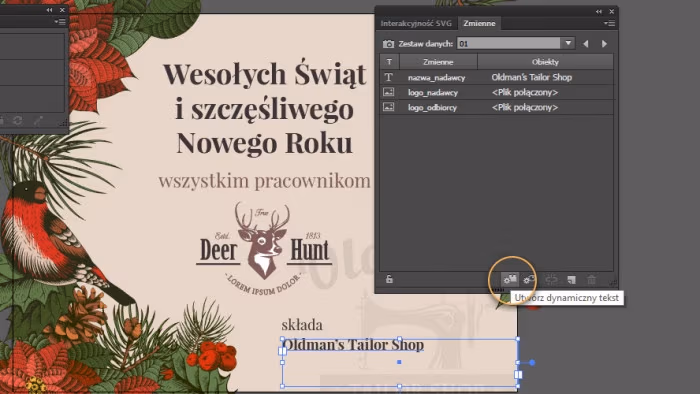Delete variable using the trash icon
Screen dimensions: 700x394
(592, 280)
